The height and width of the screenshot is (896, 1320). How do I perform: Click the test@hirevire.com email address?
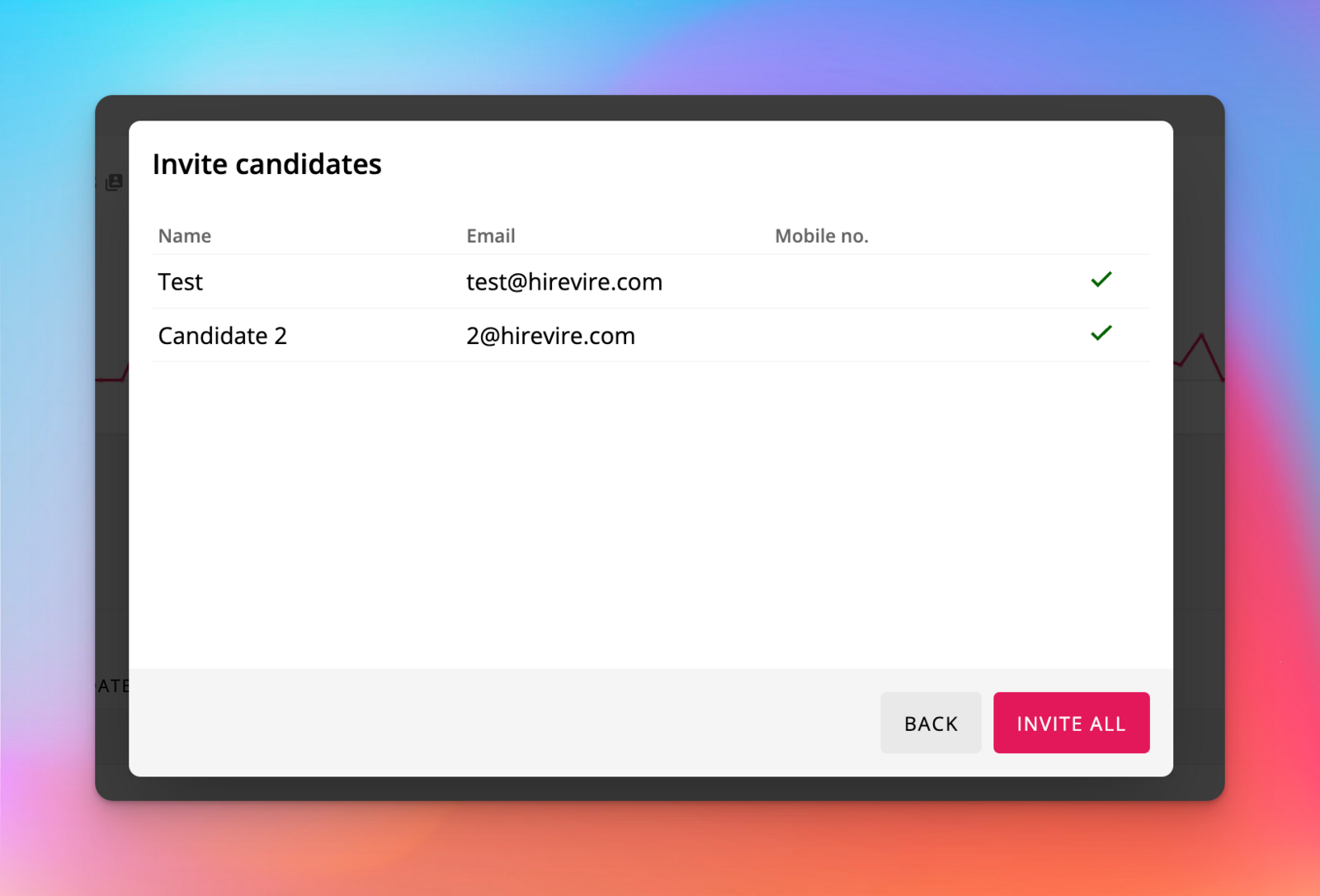pos(564,282)
